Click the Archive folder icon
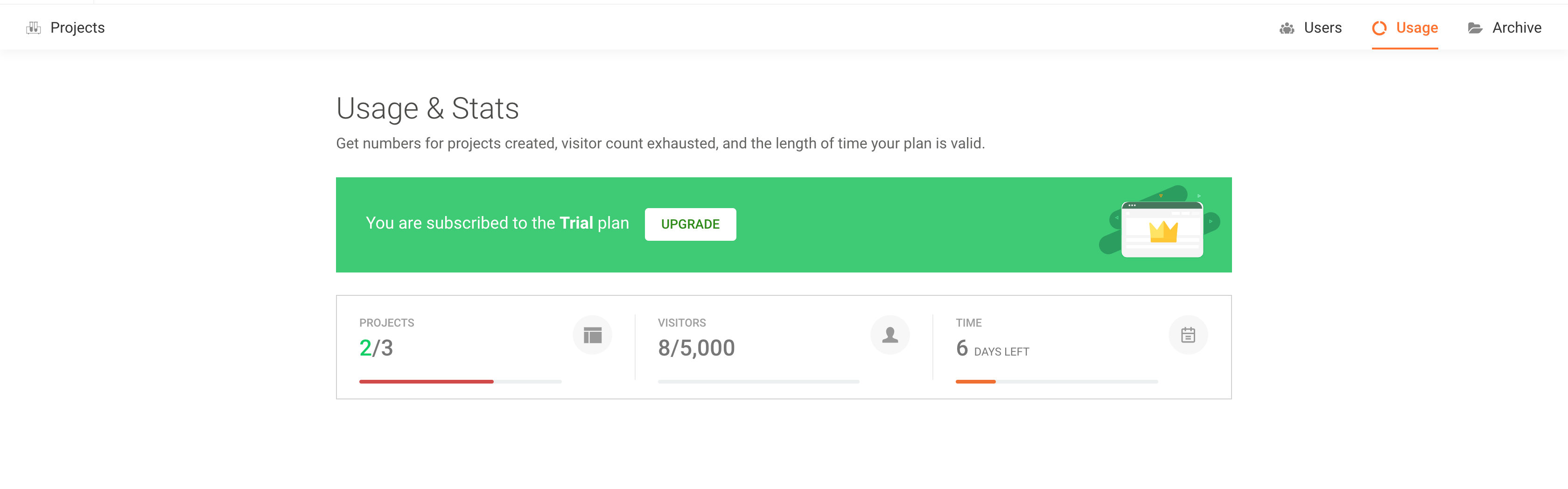The height and width of the screenshot is (489, 1568). pos(1475,28)
